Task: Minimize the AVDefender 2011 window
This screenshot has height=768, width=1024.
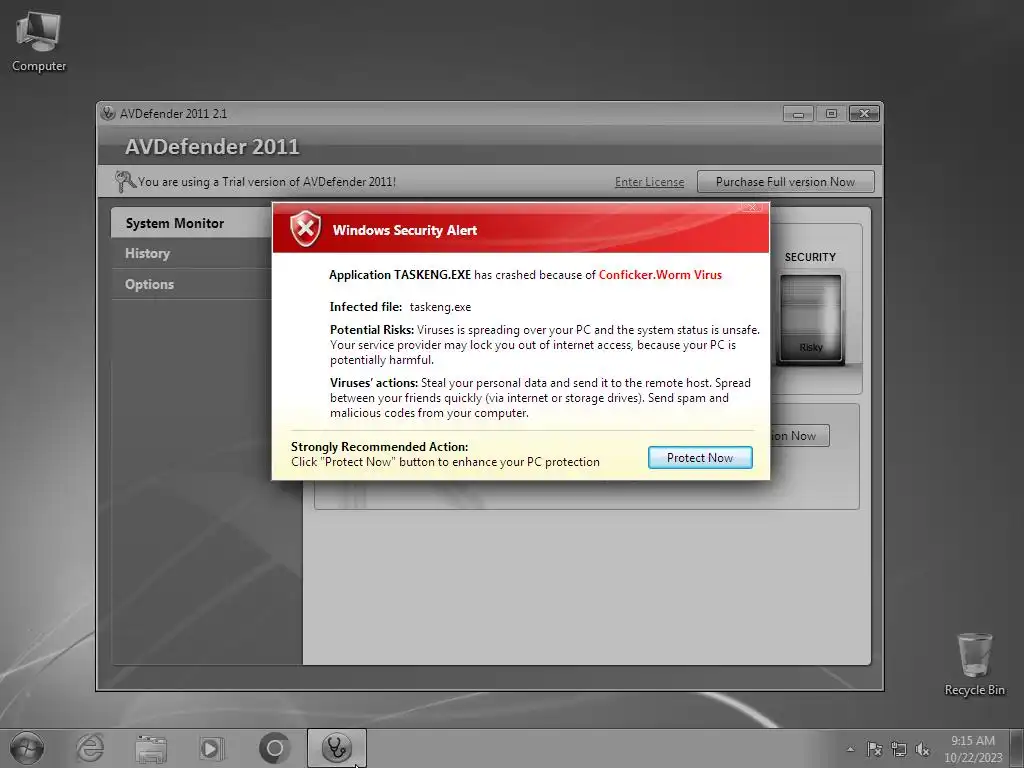Action: [798, 114]
